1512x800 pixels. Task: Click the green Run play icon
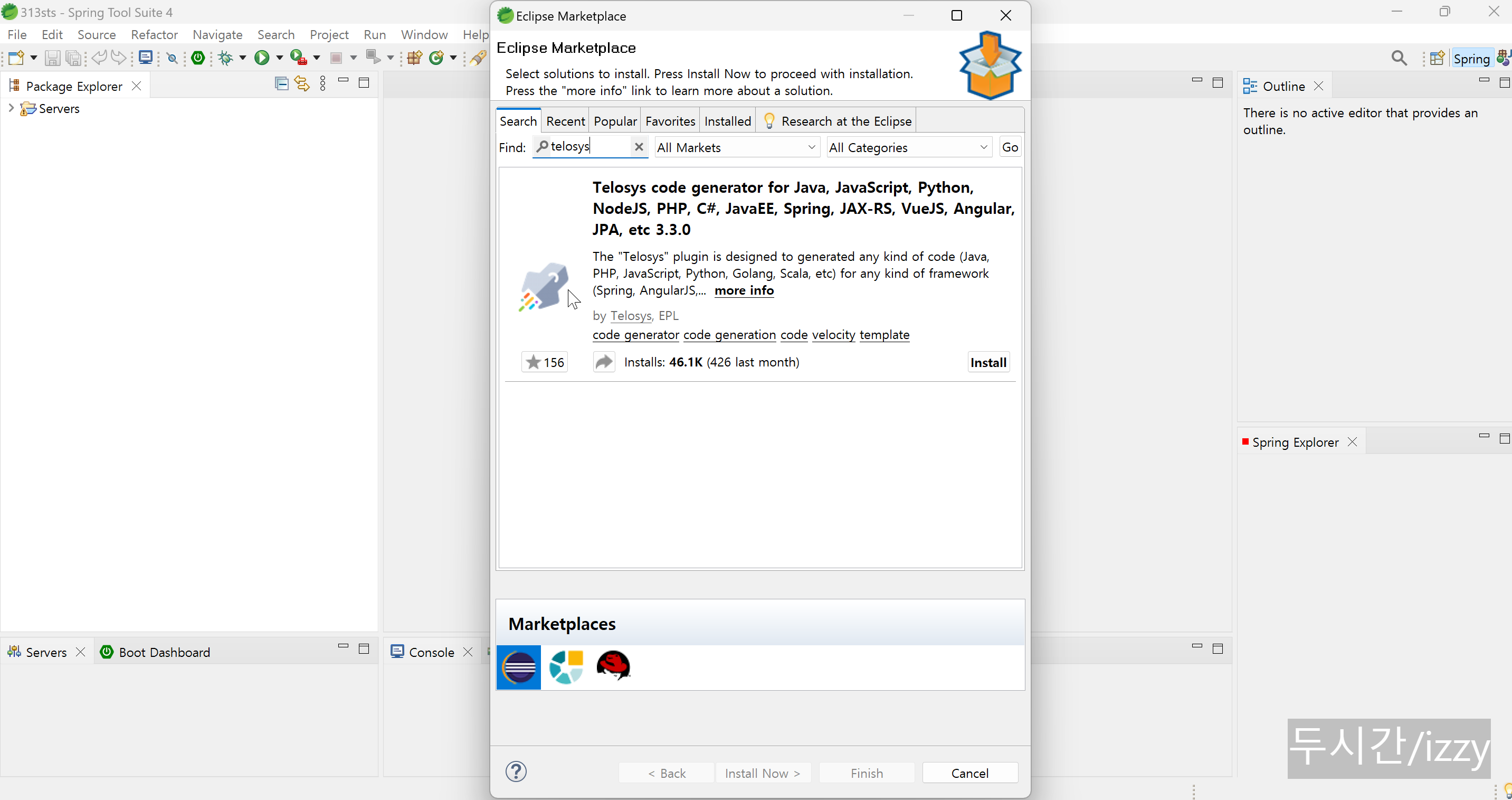pos(262,58)
